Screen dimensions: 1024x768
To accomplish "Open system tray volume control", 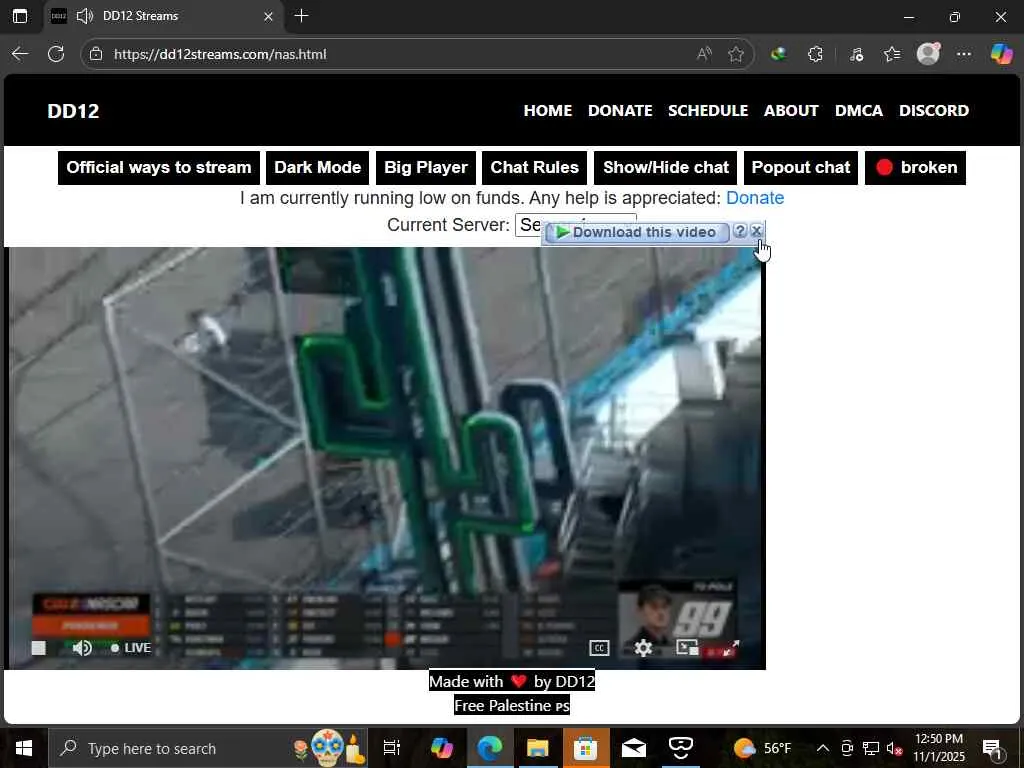I will click(894, 748).
